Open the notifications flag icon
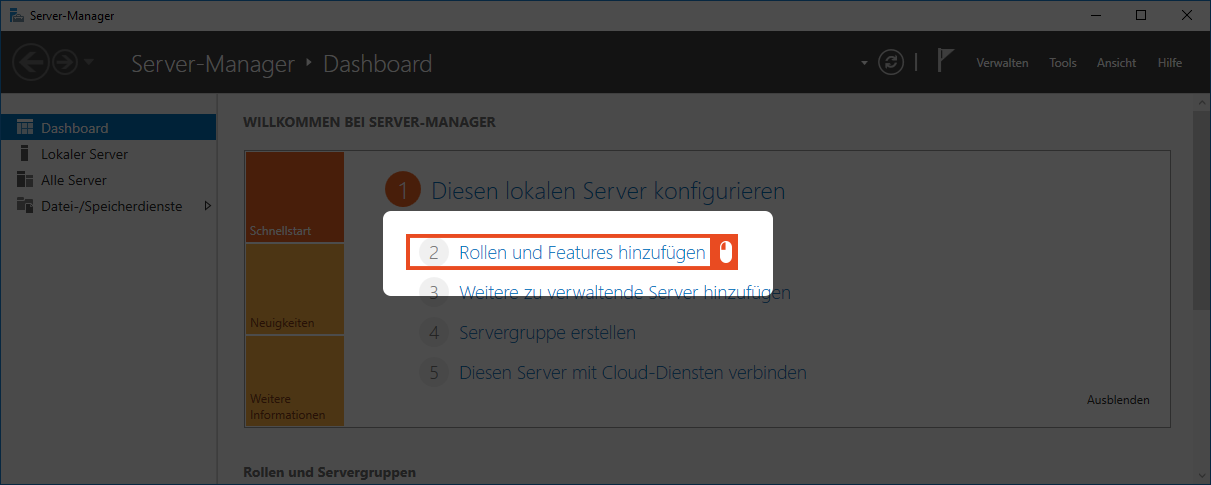The width and height of the screenshot is (1211, 485). (945, 61)
